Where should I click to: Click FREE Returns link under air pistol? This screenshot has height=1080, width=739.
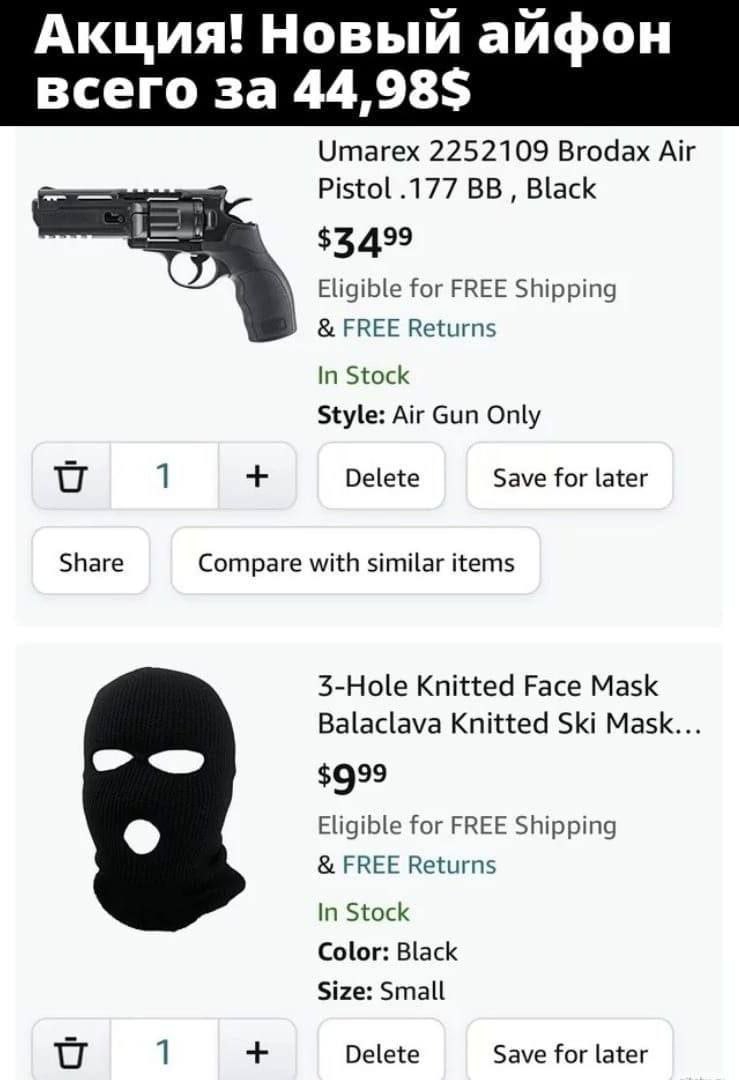(x=418, y=328)
